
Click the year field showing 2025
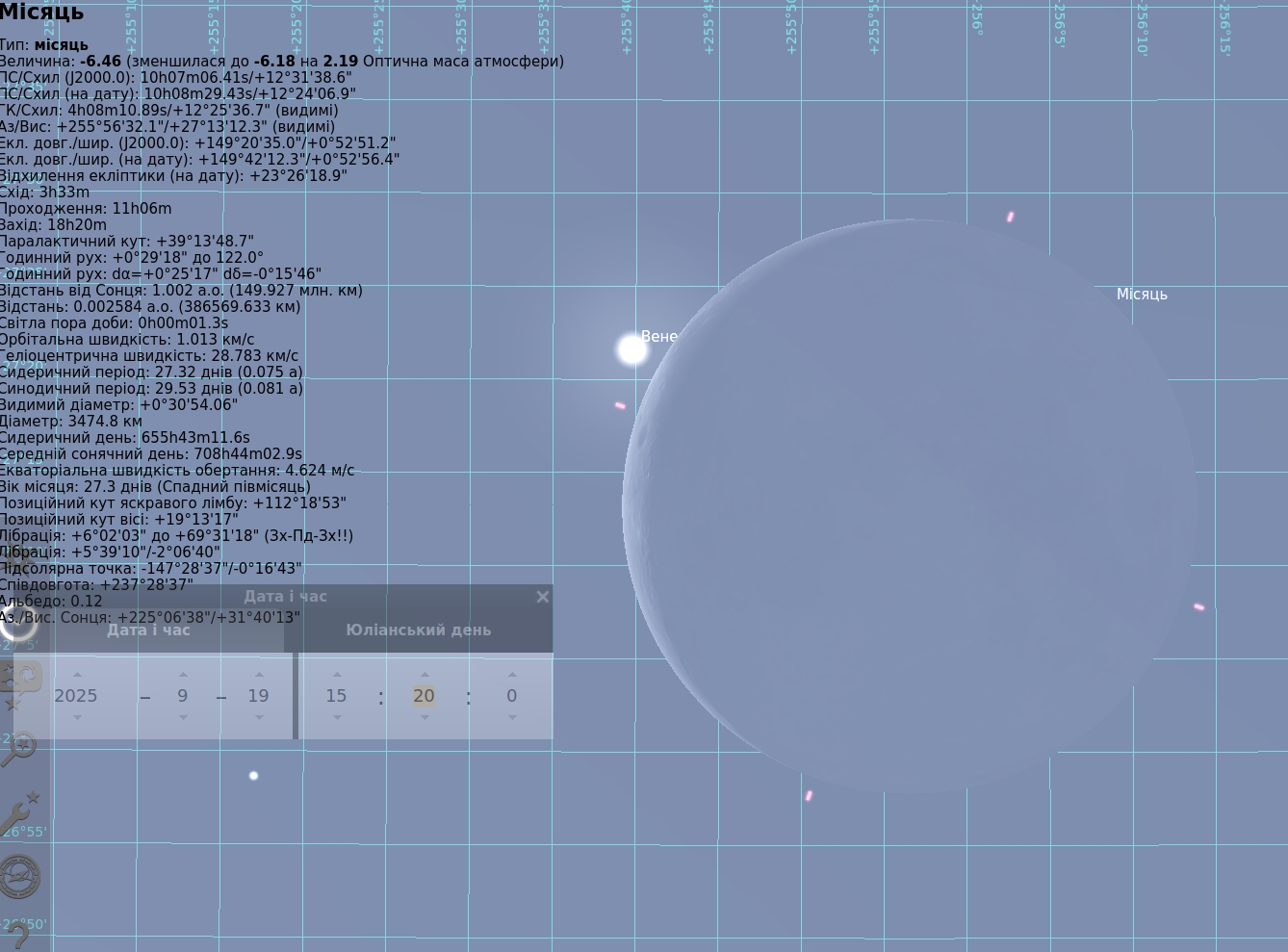[x=76, y=696]
